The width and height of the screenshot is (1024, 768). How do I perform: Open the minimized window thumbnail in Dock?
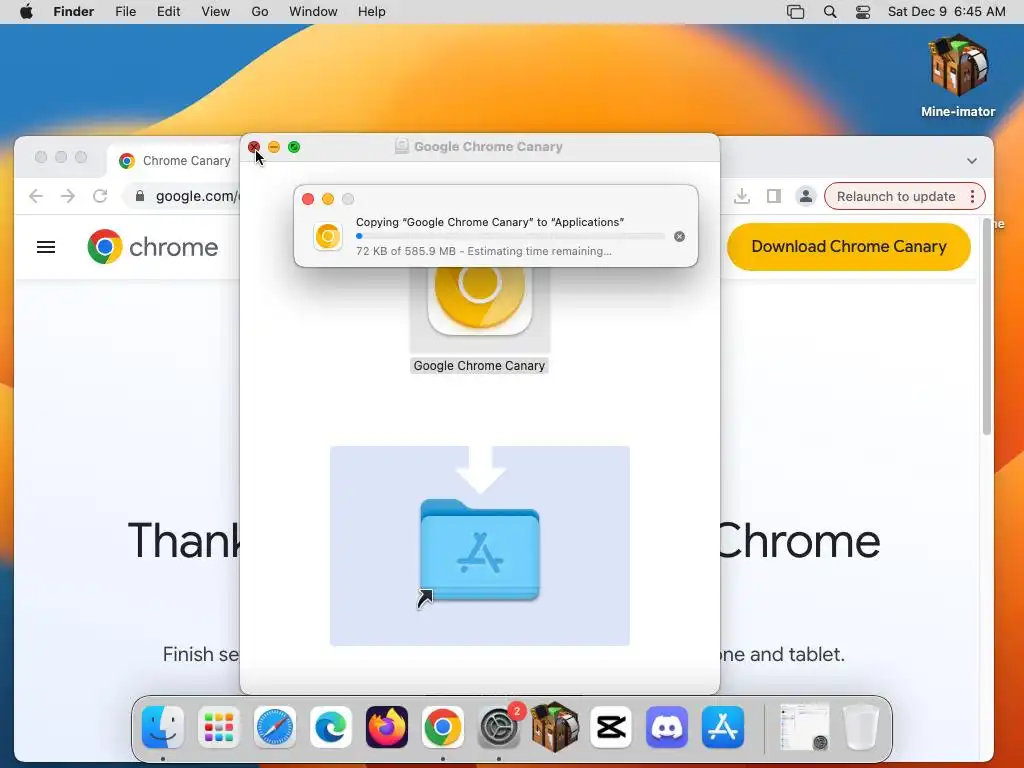coord(805,727)
